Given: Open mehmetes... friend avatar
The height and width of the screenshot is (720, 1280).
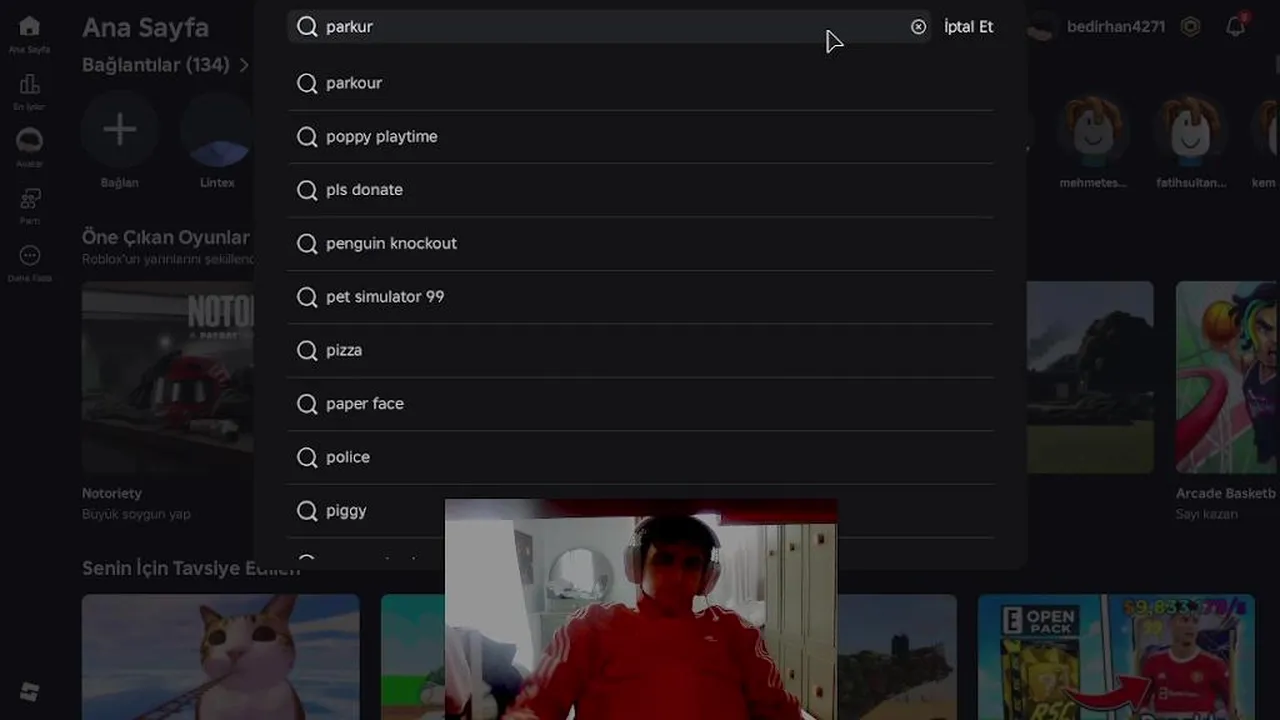Looking at the screenshot, I should (1093, 130).
